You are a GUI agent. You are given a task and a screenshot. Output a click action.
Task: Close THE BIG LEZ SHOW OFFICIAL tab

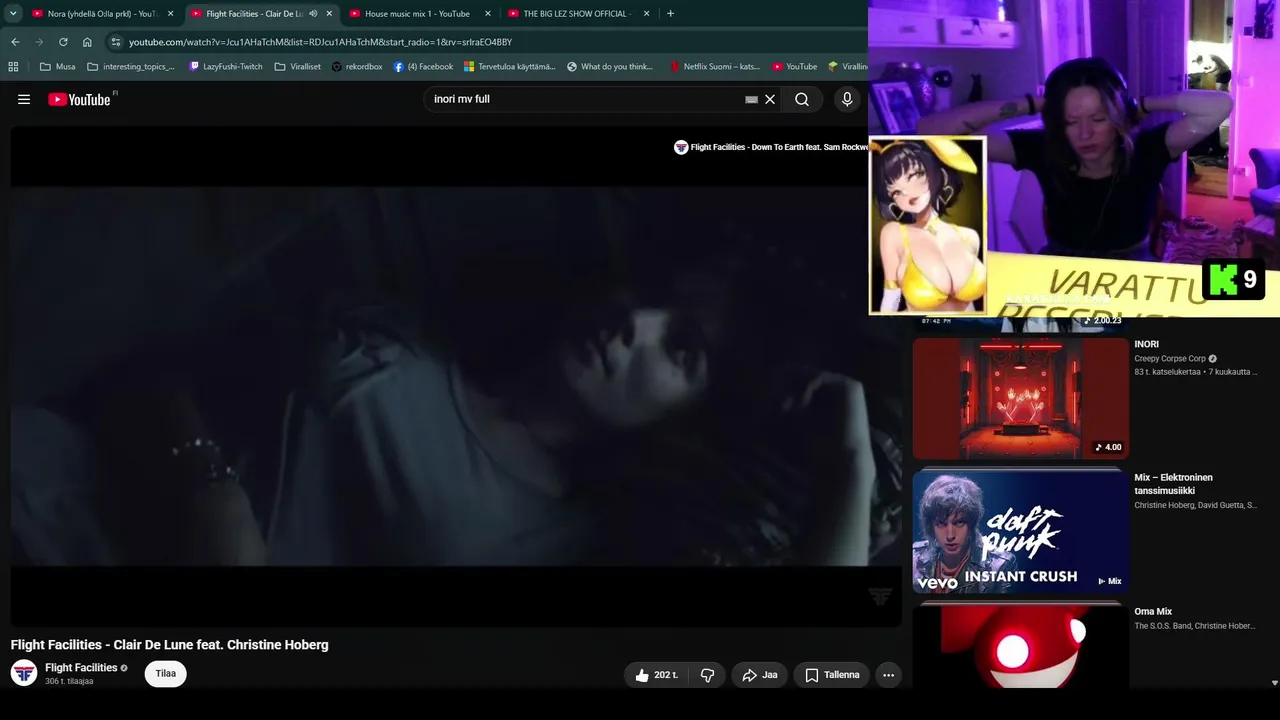647,14
